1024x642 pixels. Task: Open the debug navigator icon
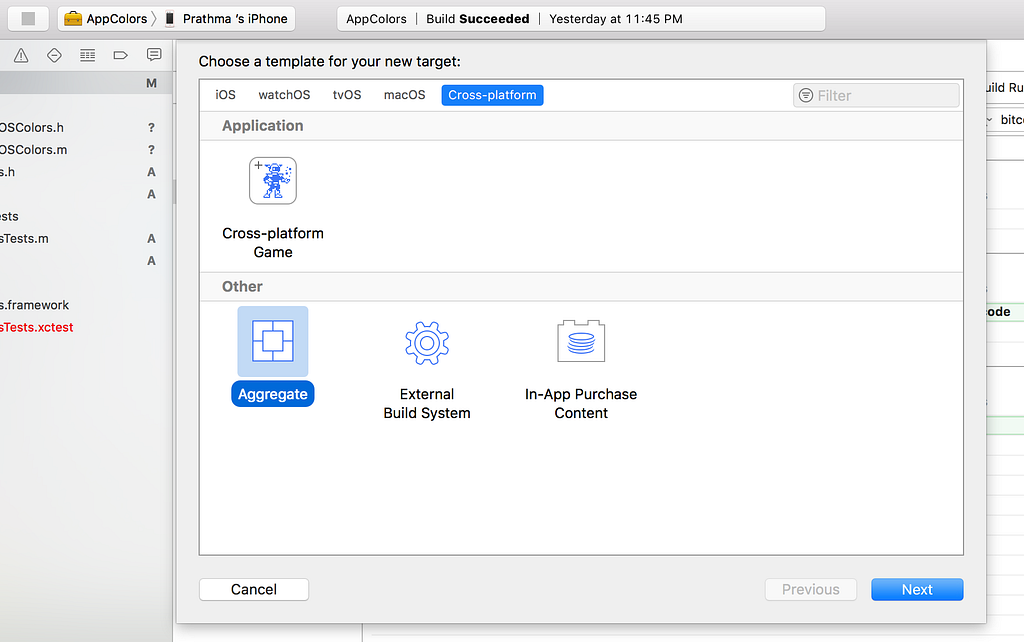pos(88,56)
